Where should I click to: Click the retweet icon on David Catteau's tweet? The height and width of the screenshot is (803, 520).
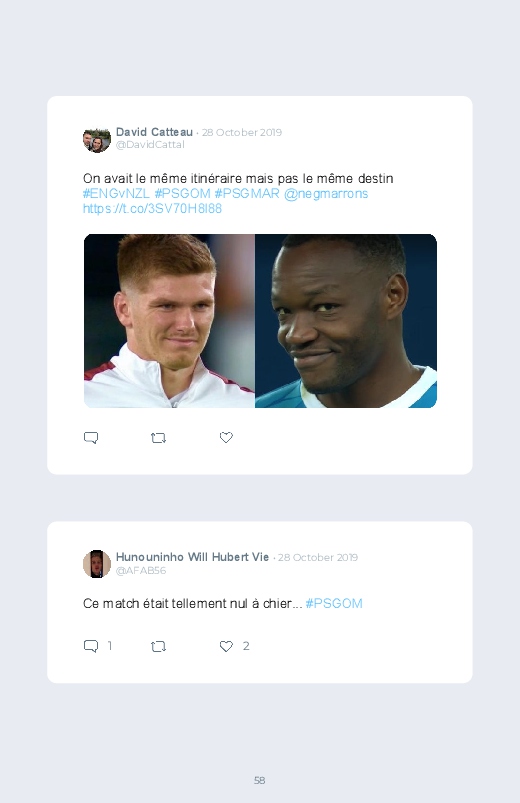158,438
